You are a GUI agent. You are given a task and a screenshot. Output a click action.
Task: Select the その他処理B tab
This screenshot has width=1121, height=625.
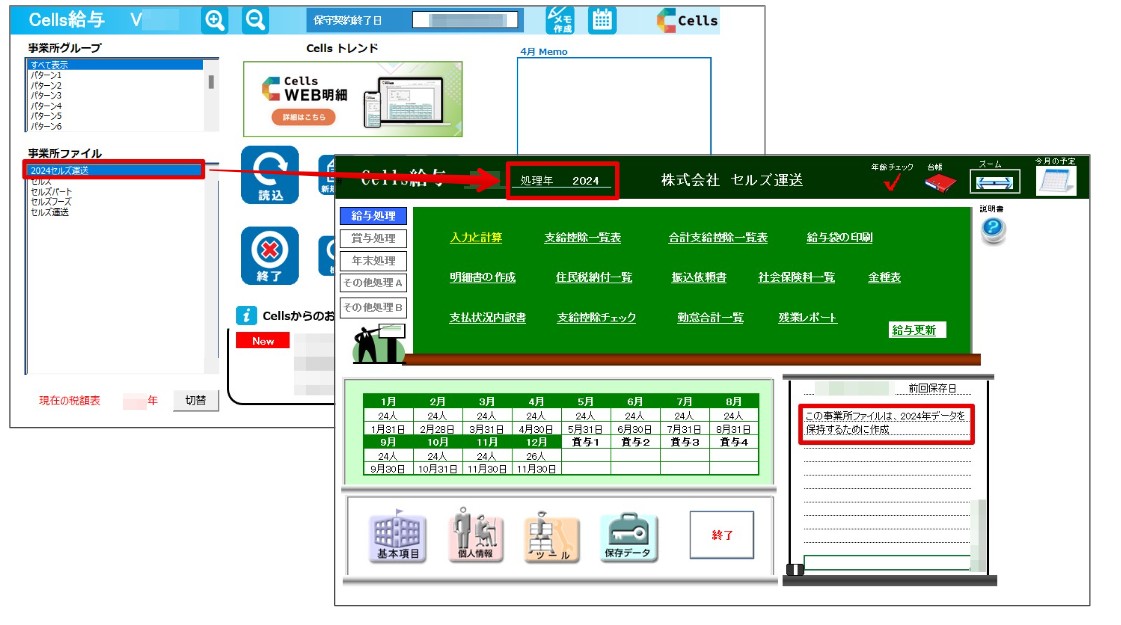pyautogui.click(x=373, y=307)
